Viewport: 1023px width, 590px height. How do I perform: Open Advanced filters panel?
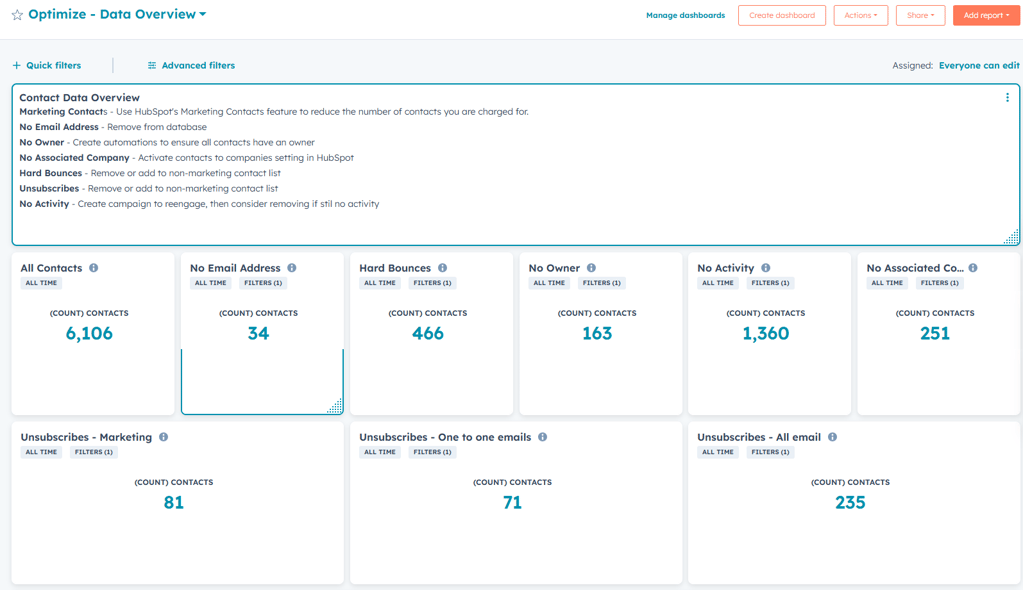(191, 66)
